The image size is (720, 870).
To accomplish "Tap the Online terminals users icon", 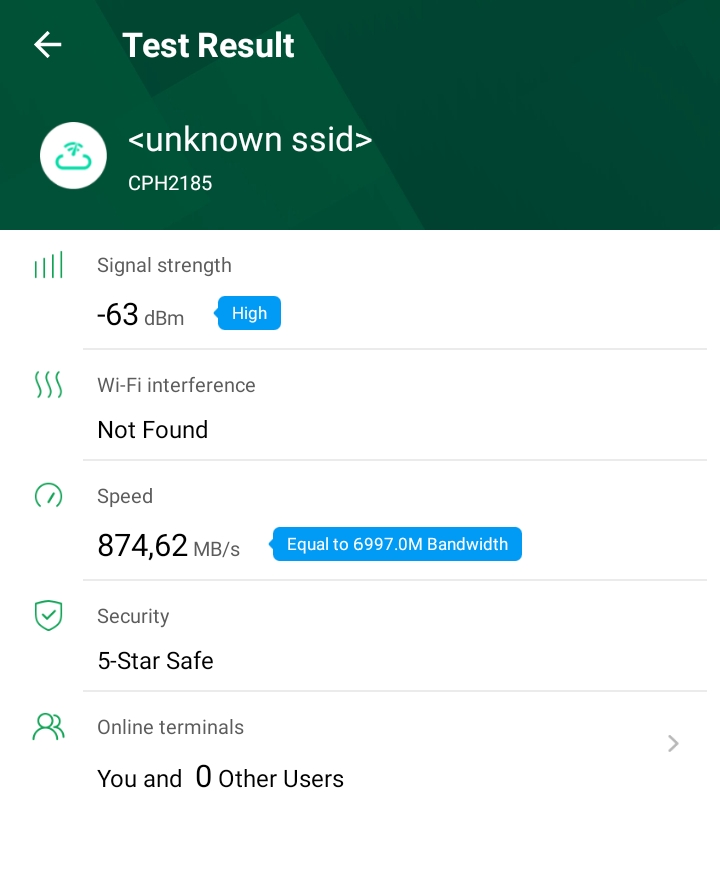I will (48, 727).
